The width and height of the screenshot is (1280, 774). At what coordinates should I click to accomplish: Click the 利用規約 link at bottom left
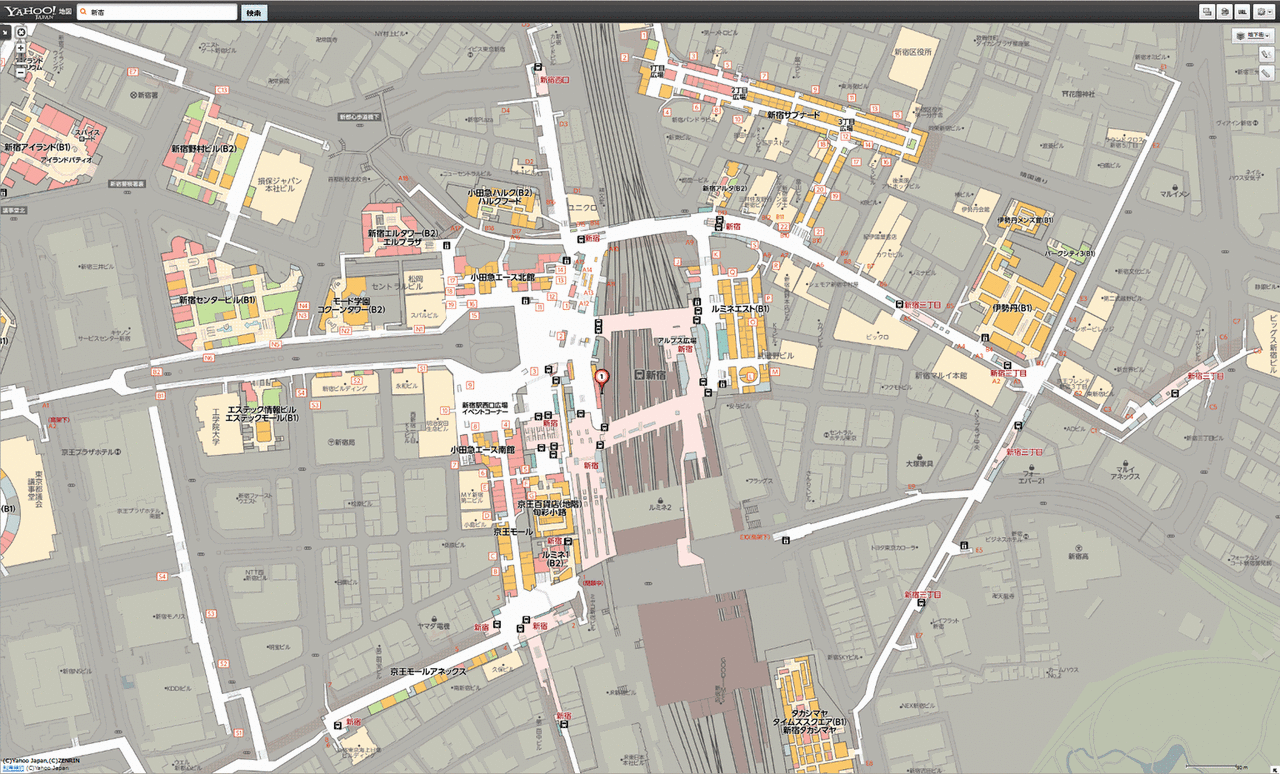click(11, 770)
